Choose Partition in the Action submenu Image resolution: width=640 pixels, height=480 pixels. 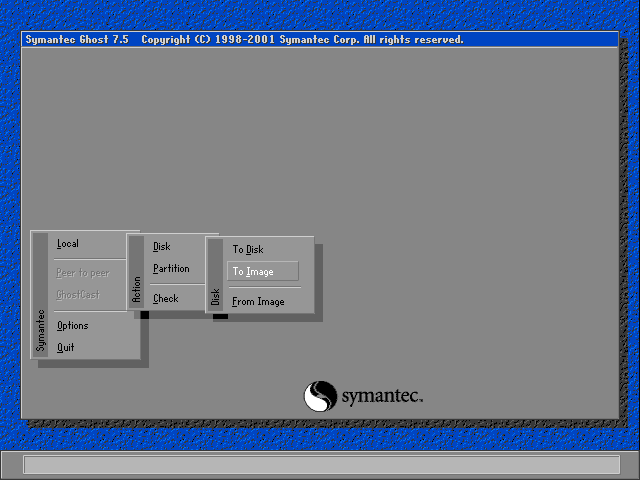[171, 269]
